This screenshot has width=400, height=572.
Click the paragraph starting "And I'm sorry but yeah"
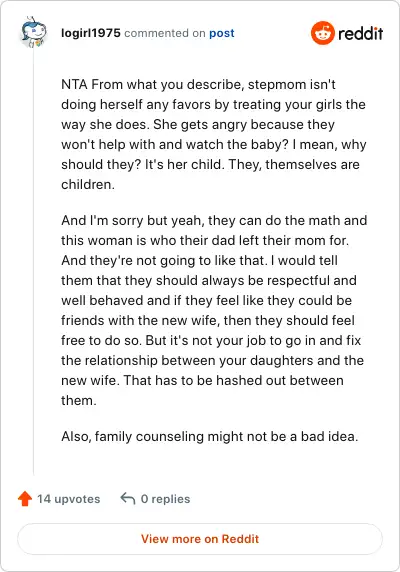tap(214, 310)
